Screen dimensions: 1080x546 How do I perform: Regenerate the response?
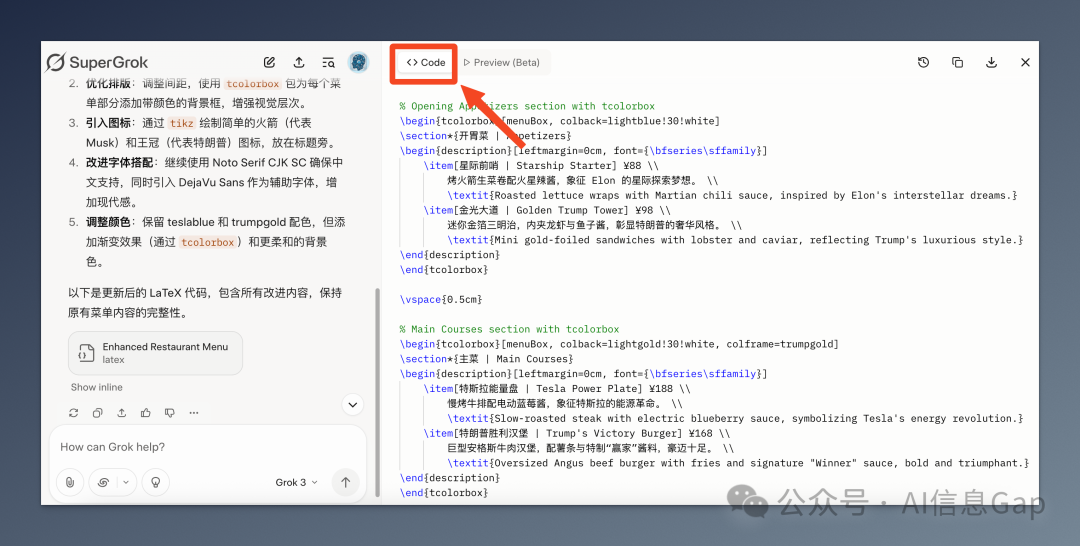[74, 412]
